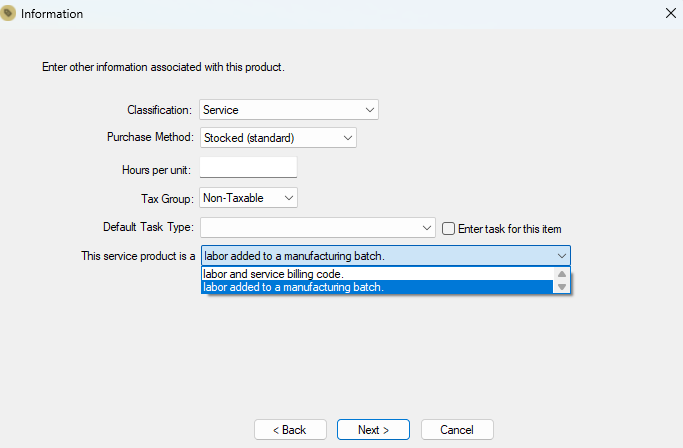Click the Information dialog tag icon

8,14
